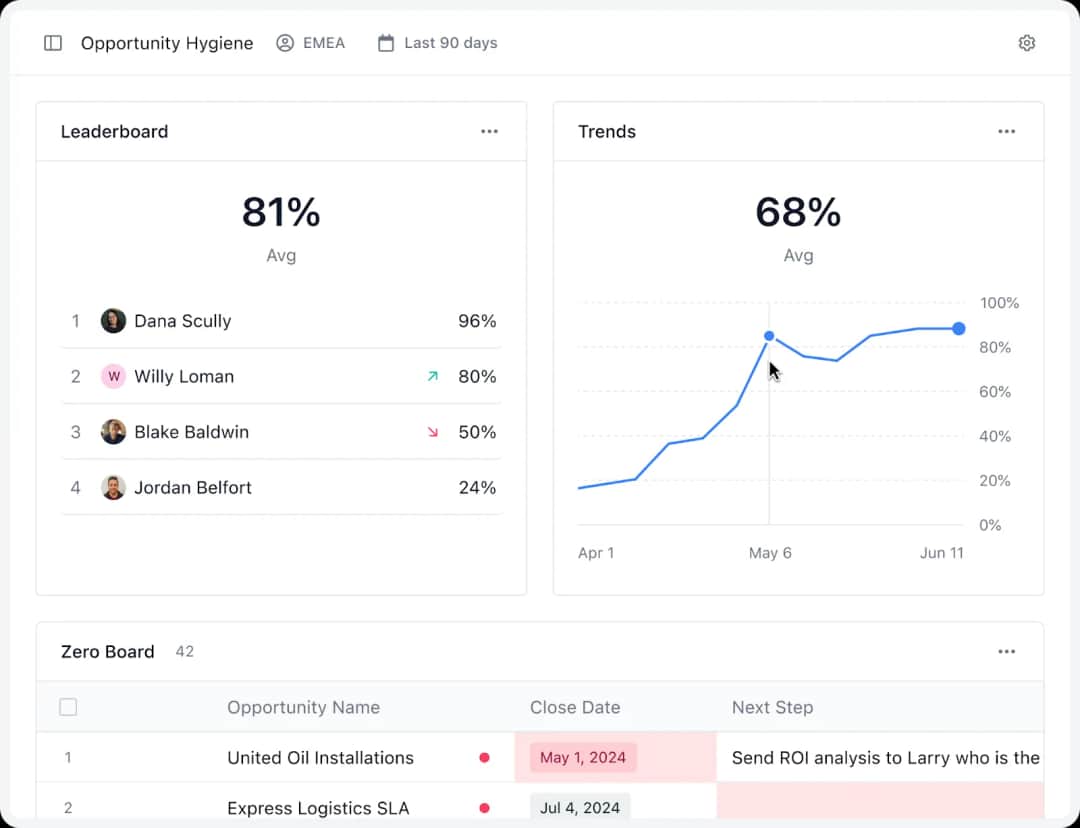This screenshot has width=1080, height=828.
Task: Click the May 6 data point on trend line
Action: tap(769, 336)
